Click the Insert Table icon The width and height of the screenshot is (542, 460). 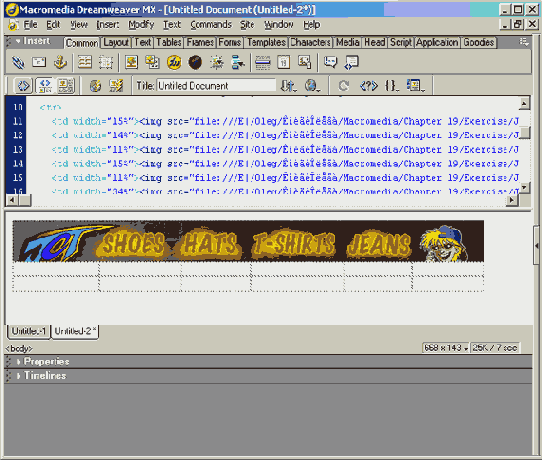(x=85, y=63)
